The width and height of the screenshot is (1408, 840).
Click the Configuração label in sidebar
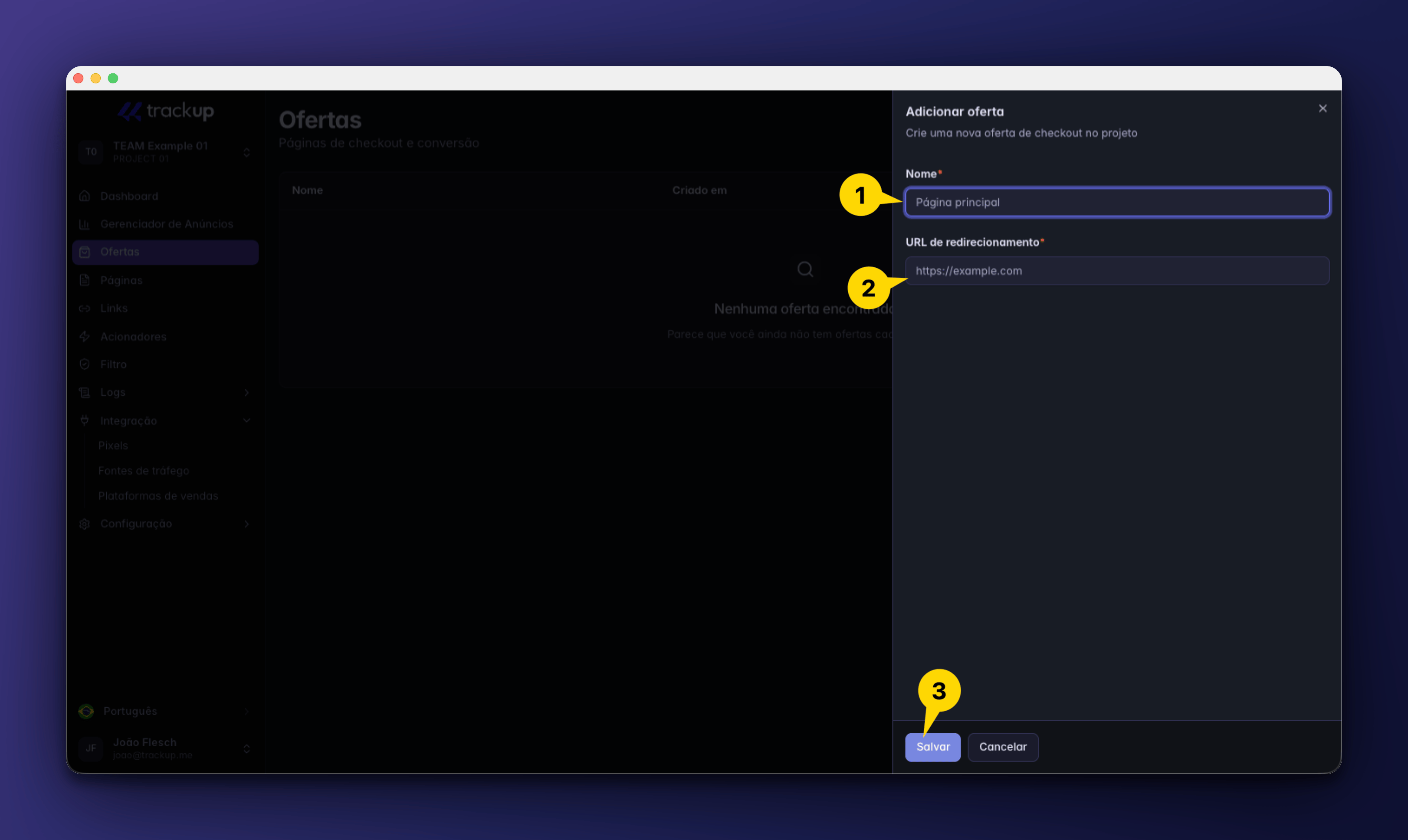click(x=136, y=524)
